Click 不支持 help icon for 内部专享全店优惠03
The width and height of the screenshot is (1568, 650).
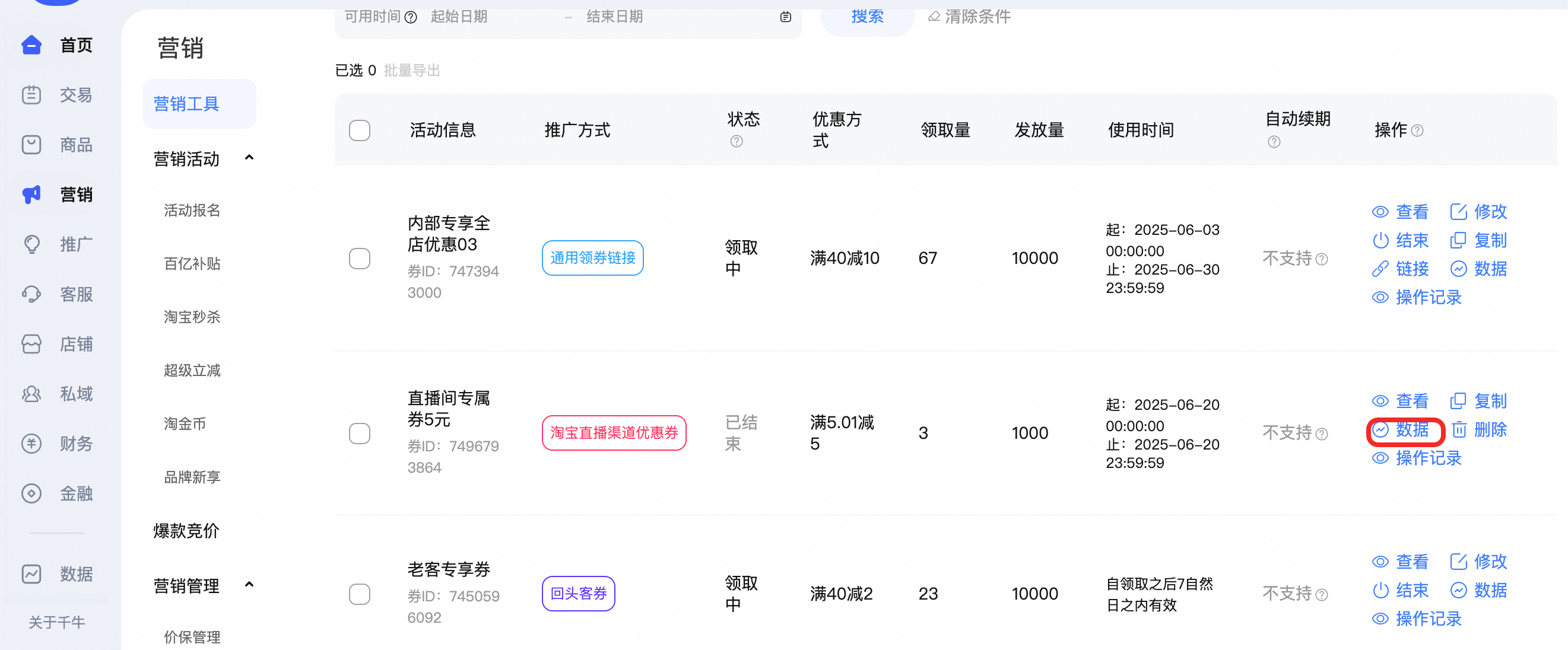(x=1322, y=259)
